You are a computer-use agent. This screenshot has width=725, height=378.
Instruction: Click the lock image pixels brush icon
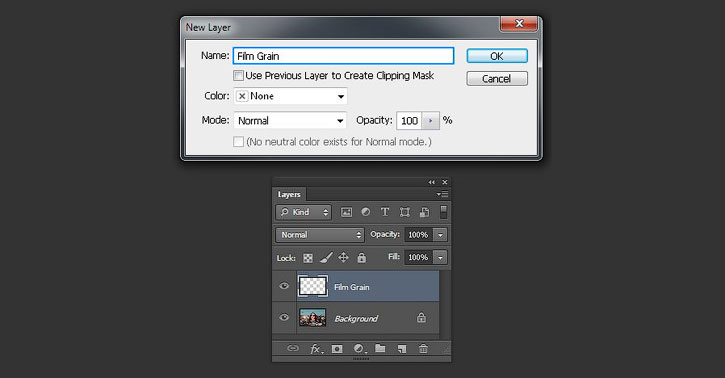click(326, 257)
